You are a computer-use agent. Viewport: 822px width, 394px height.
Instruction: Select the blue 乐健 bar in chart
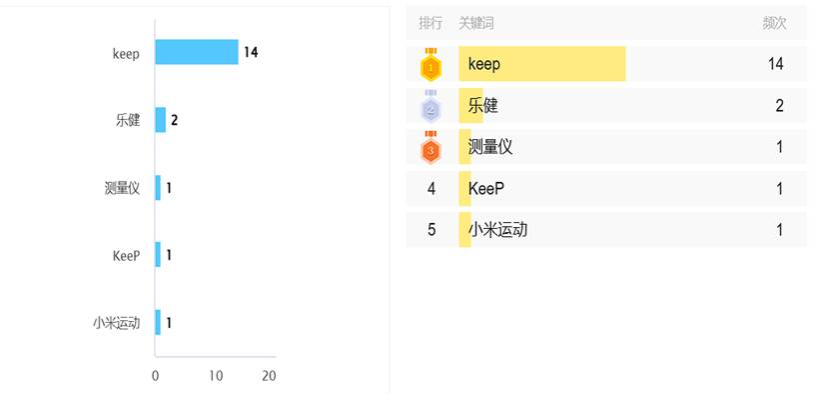(x=160, y=120)
